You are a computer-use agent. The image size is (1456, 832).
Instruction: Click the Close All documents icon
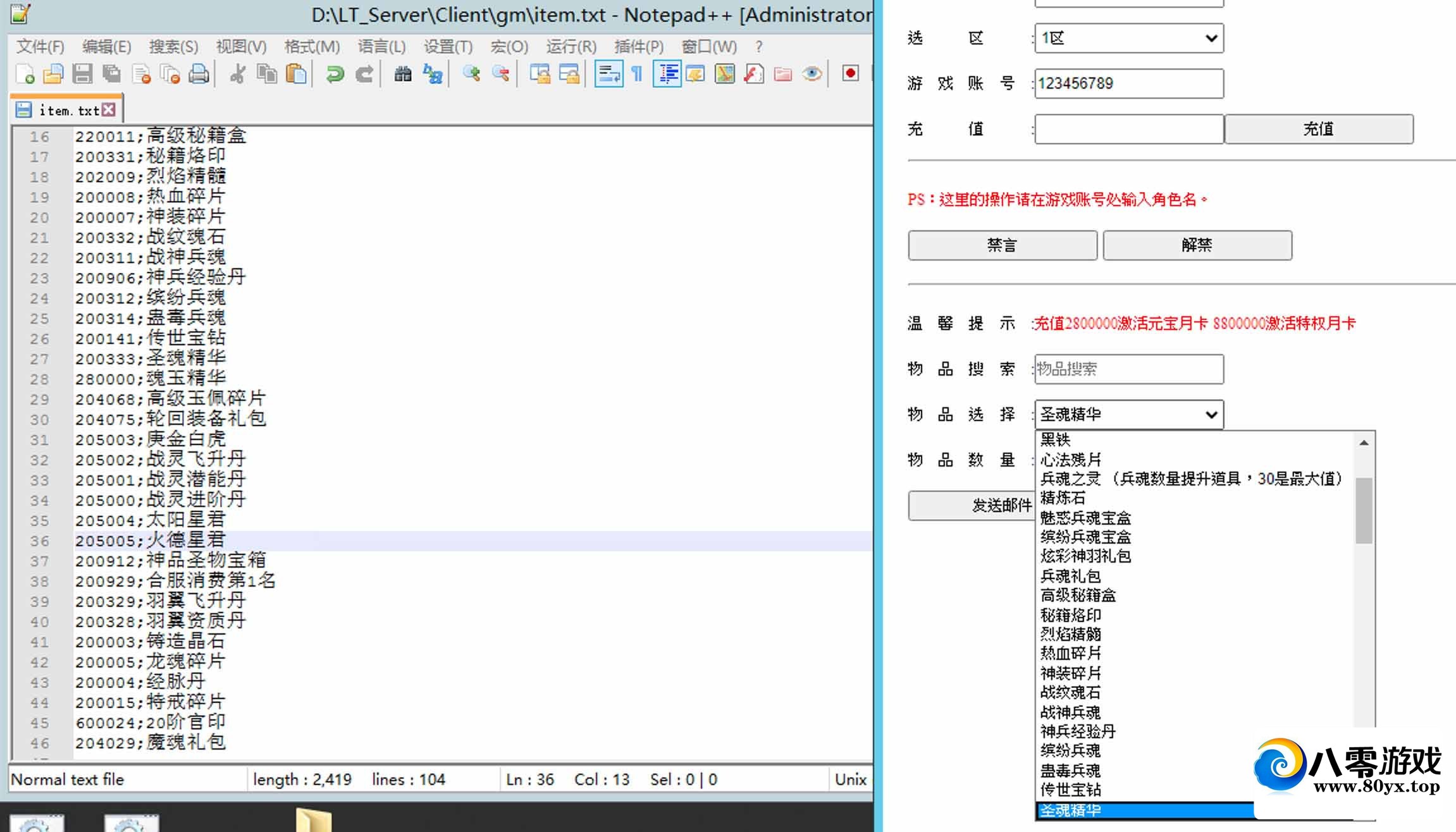pyautogui.click(x=170, y=74)
